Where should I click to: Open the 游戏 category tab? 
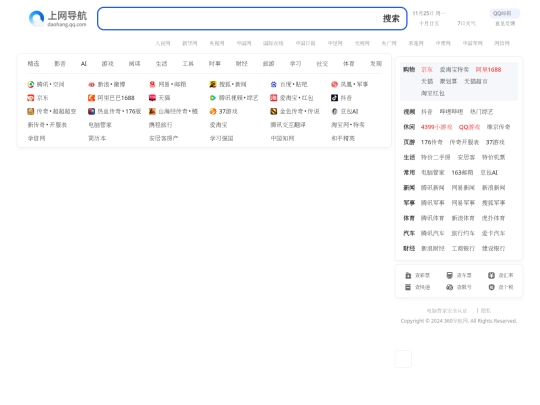click(x=107, y=64)
